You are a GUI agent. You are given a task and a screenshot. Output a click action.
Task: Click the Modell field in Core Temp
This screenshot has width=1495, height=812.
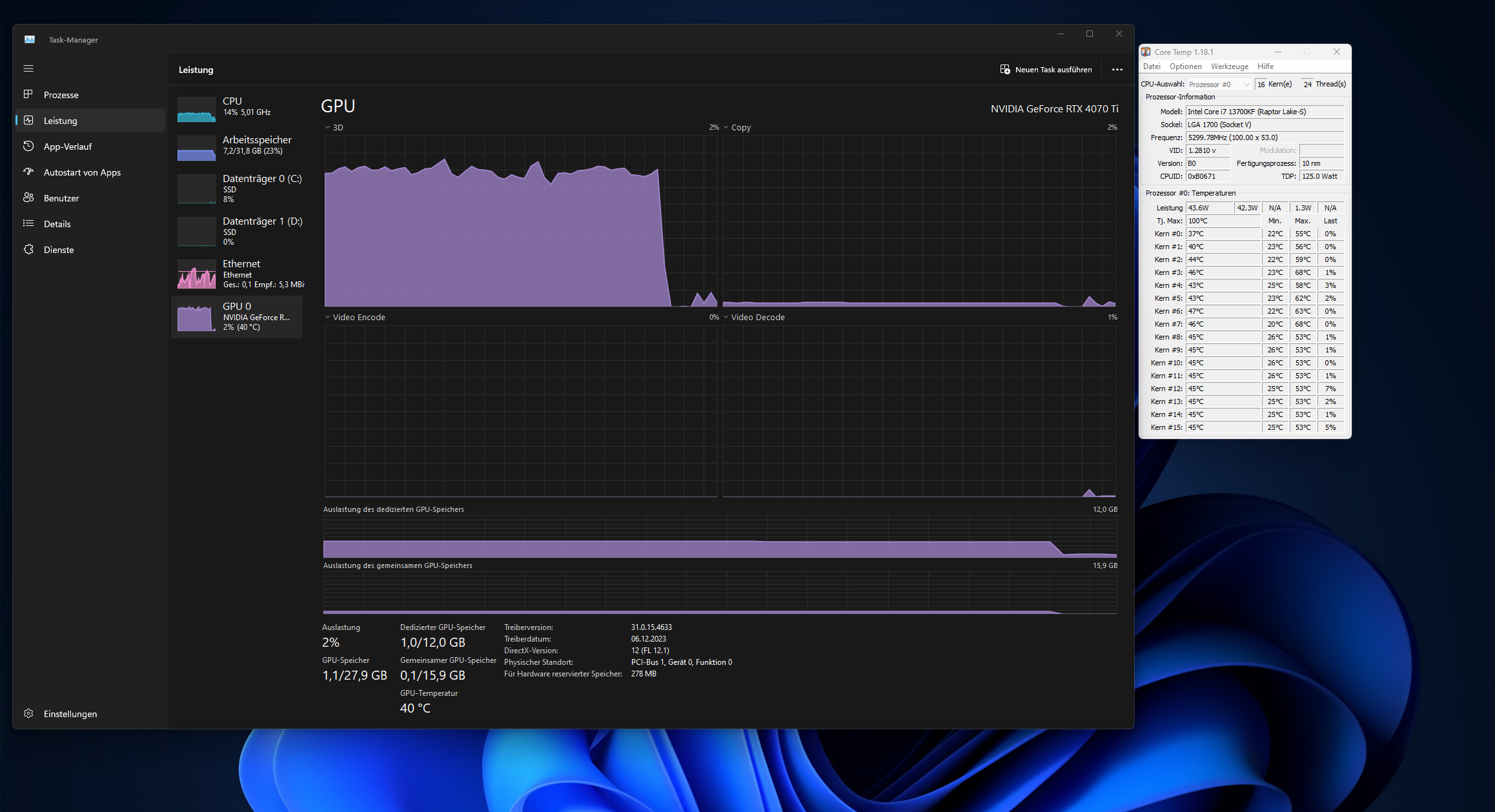pyautogui.click(x=1265, y=112)
